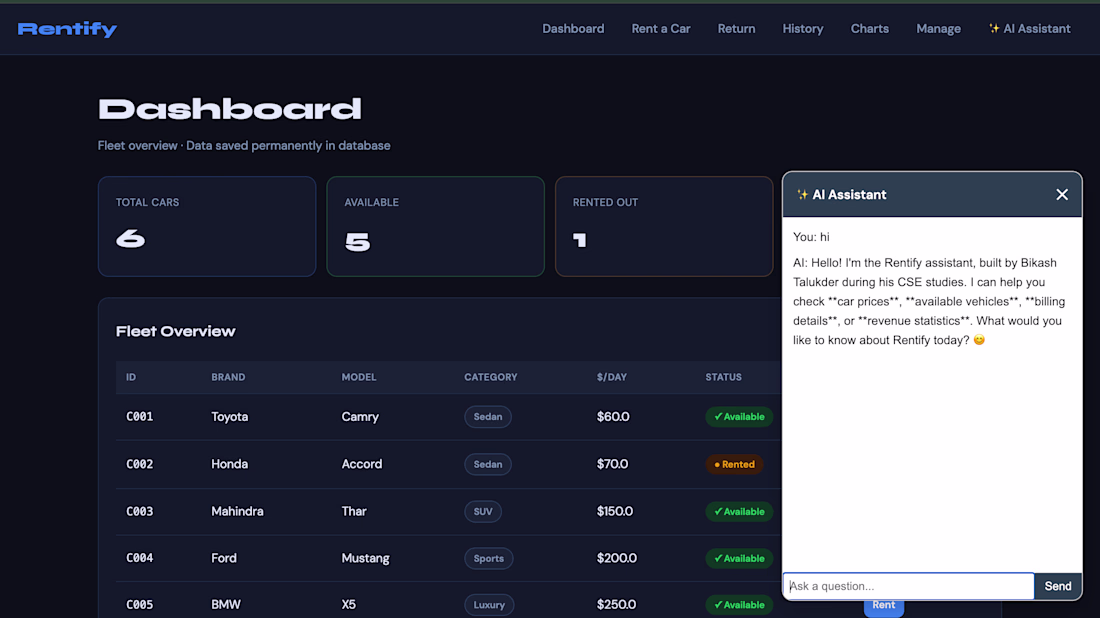Click the 'You: hi' chat message

tap(811, 237)
